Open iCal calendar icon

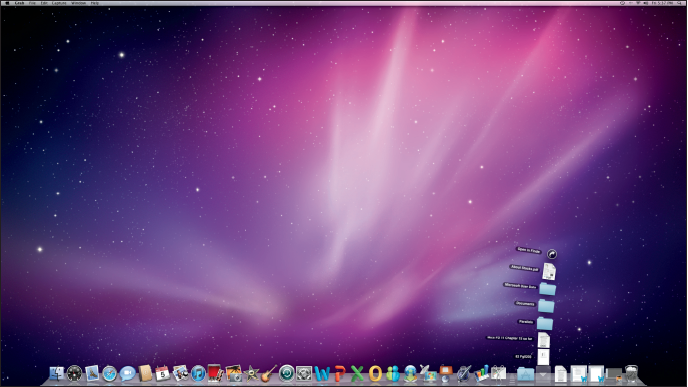pos(162,373)
